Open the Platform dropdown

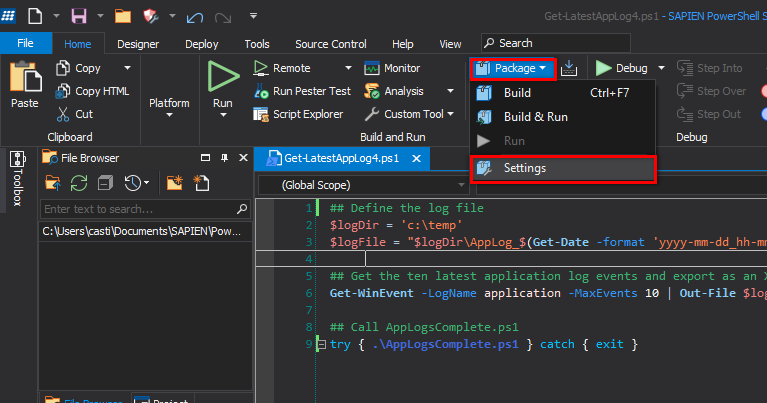[169, 107]
